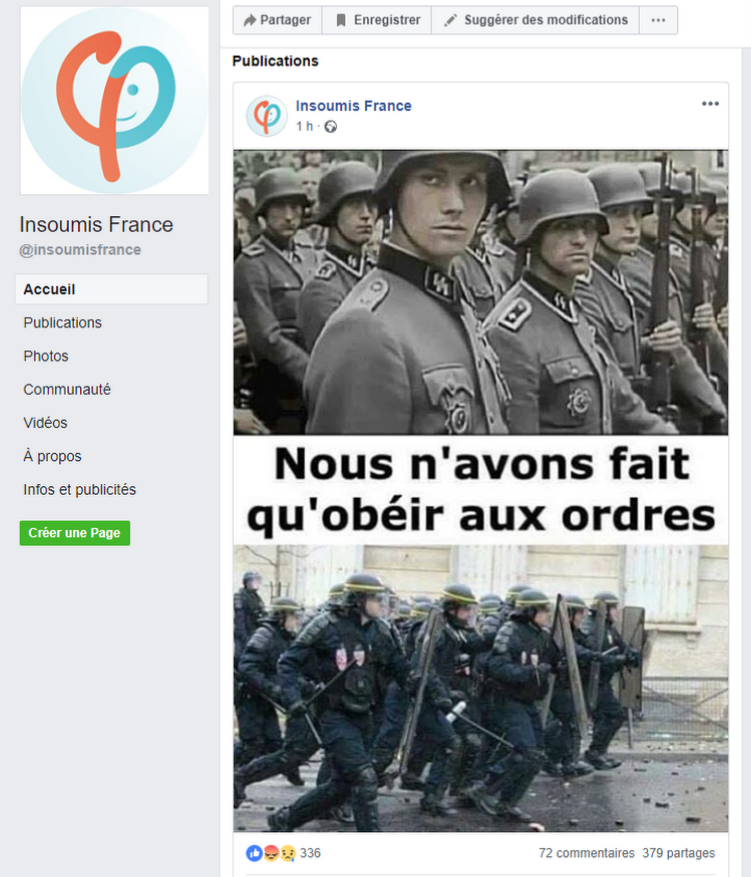Open the post's three-dots options menu
The image size is (751, 877).
(x=710, y=103)
